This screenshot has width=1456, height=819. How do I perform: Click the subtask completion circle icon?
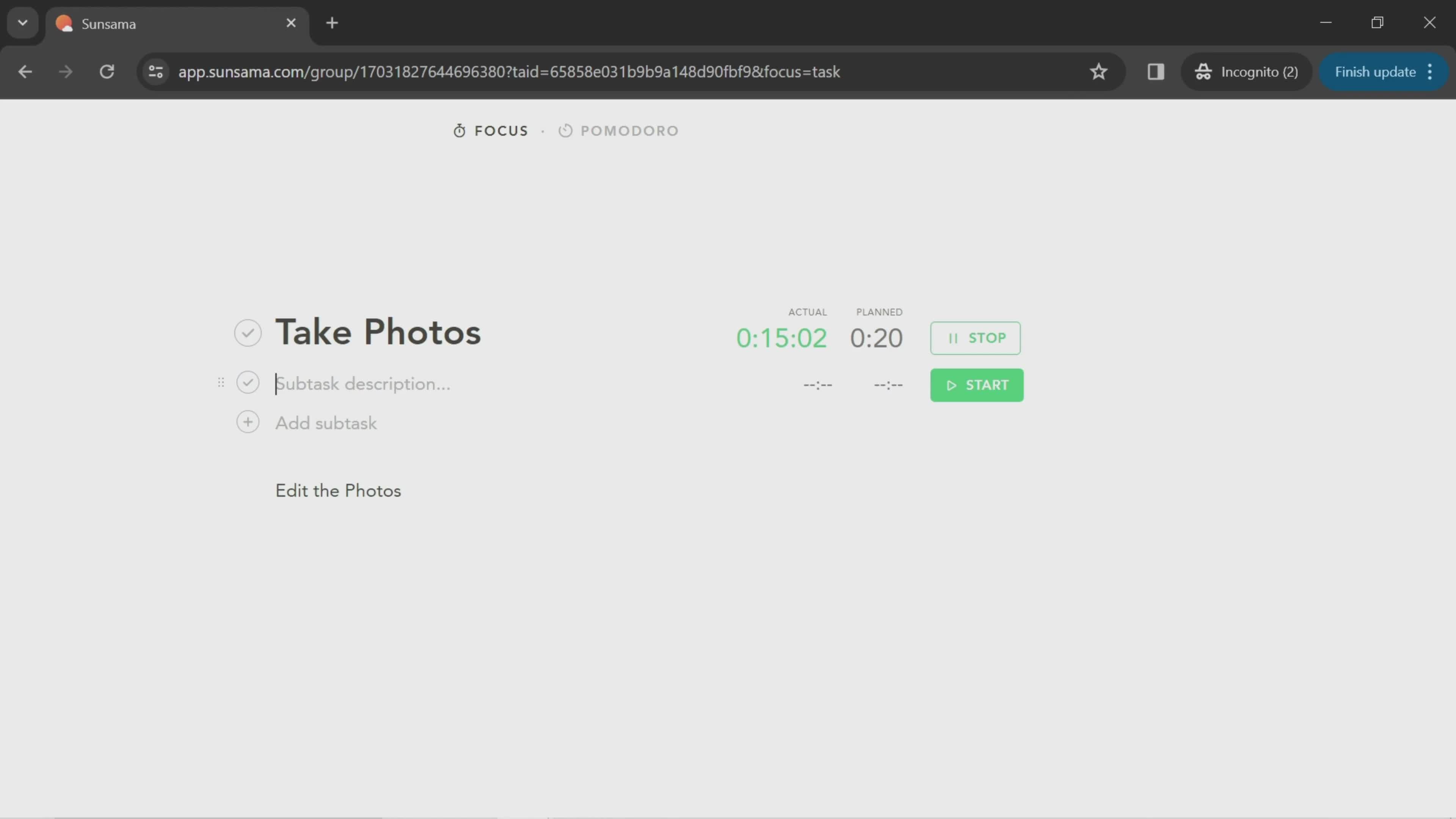pos(248,383)
